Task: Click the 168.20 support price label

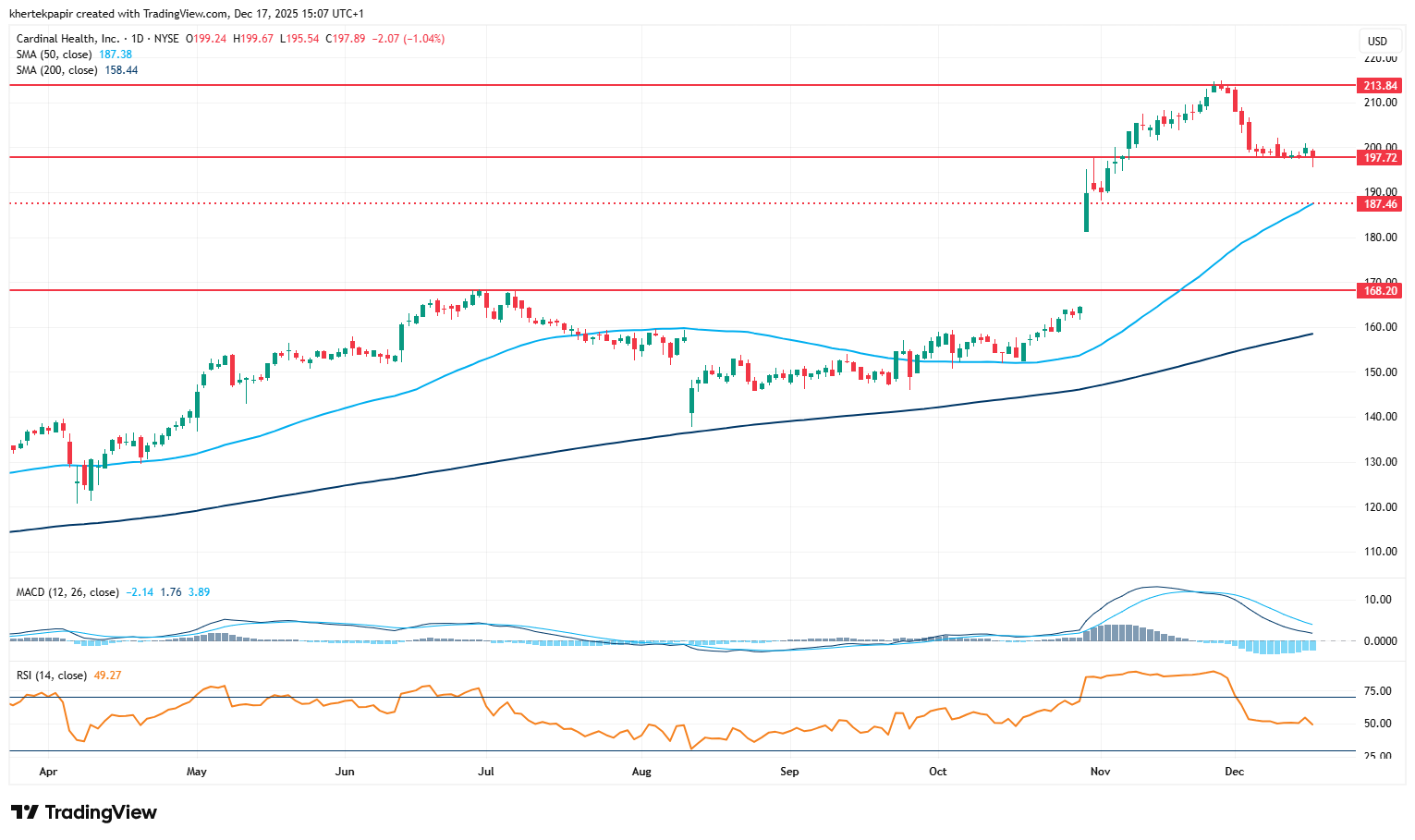Action: pyautogui.click(x=1380, y=291)
